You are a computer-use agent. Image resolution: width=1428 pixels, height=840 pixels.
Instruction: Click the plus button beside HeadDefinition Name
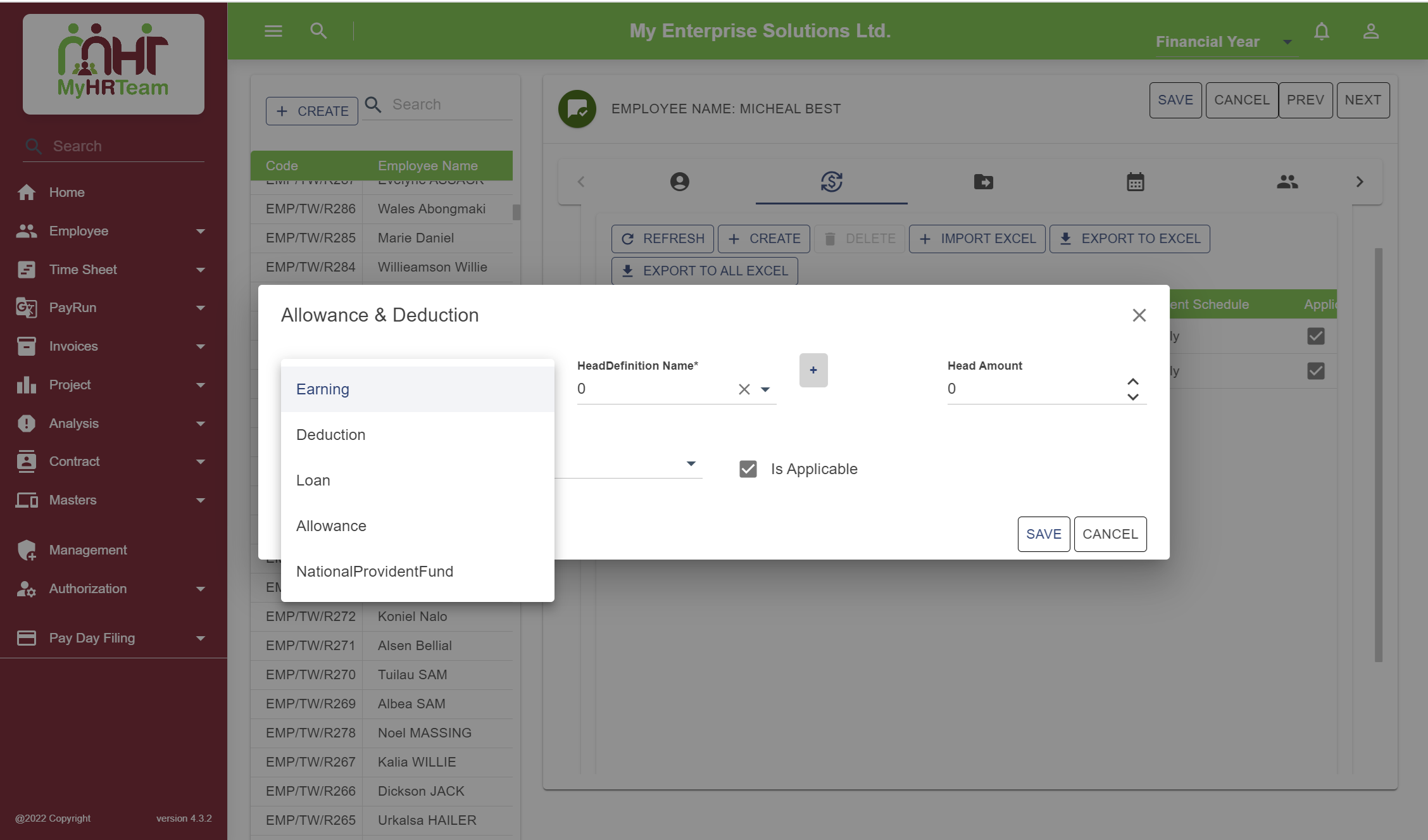[x=813, y=370]
